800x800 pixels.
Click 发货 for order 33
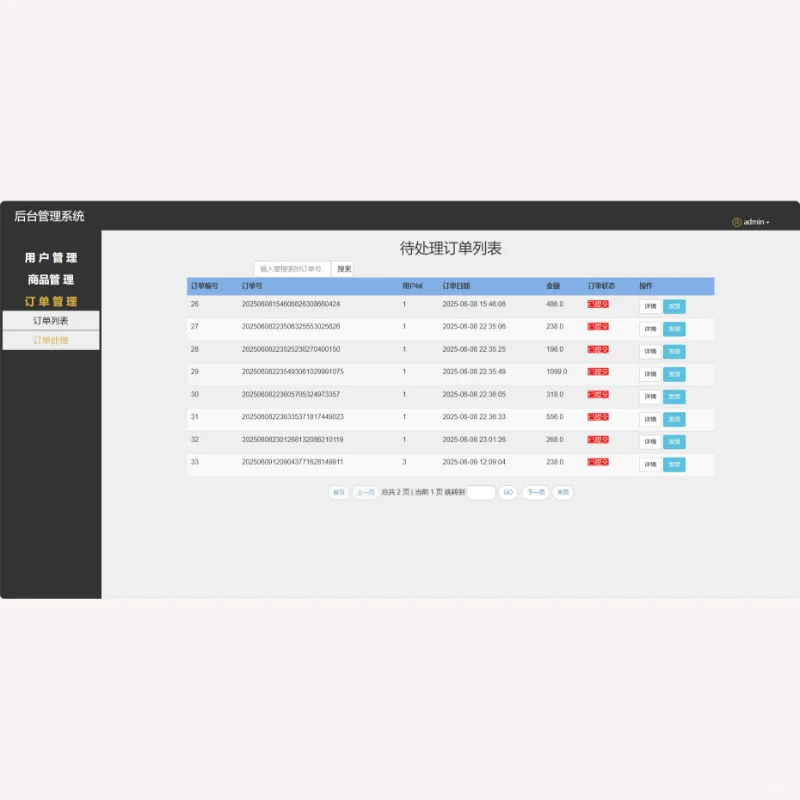click(x=673, y=464)
